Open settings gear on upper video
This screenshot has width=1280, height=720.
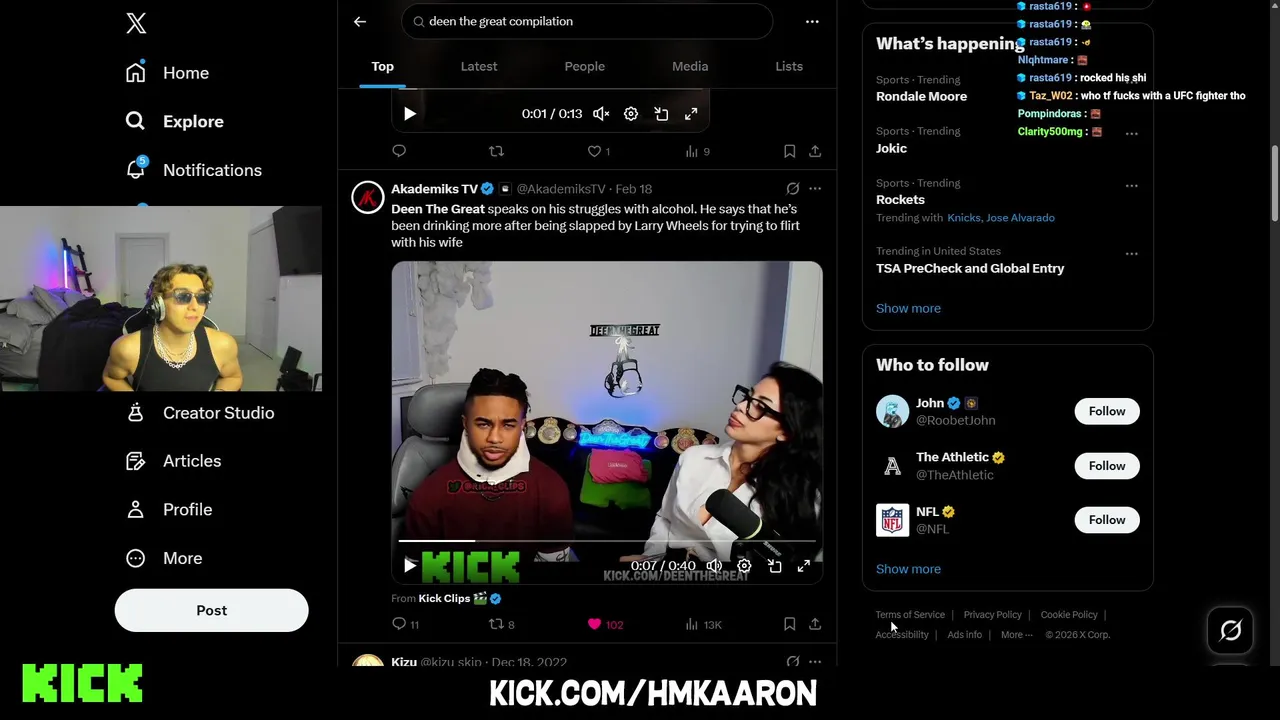[x=631, y=114]
